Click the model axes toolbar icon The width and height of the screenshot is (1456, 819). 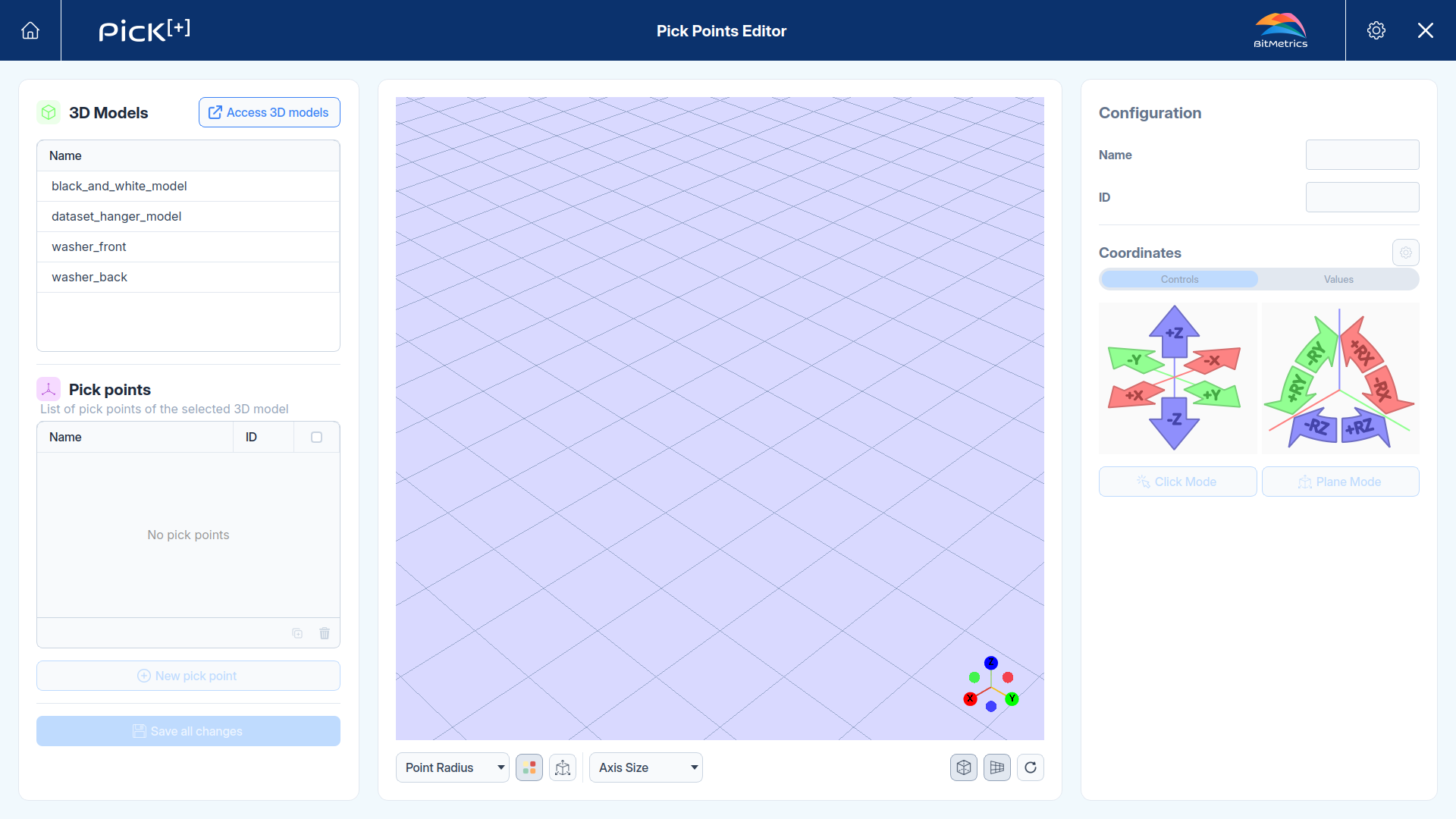[563, 767]
